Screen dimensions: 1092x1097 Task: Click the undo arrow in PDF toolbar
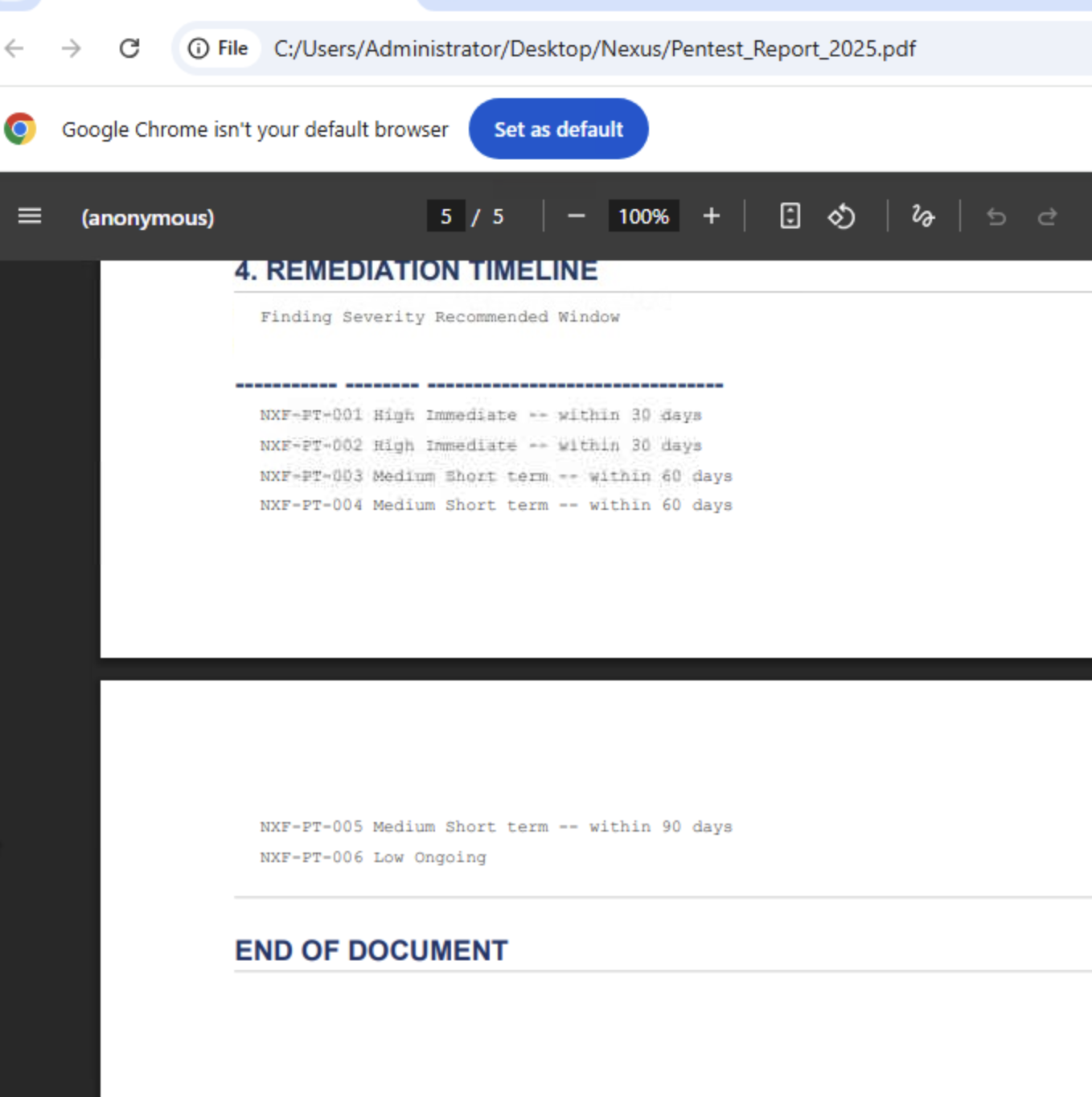pyautogui.click(x=996, y=217)
